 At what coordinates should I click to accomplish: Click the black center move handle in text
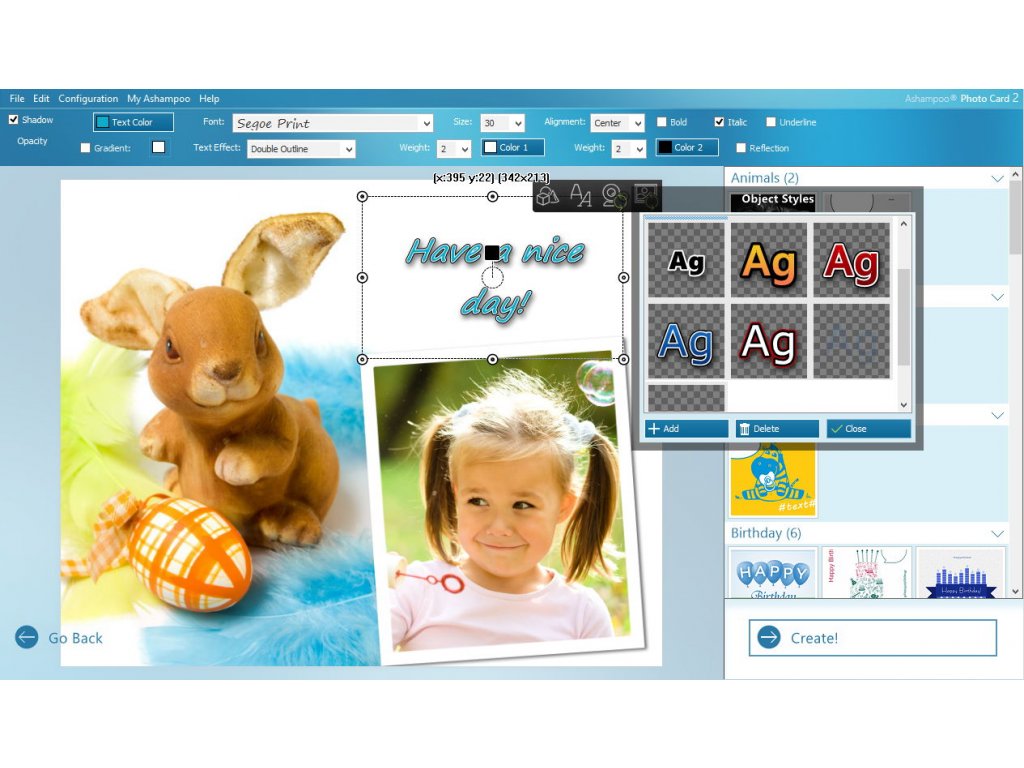click(x=492, y=252)
